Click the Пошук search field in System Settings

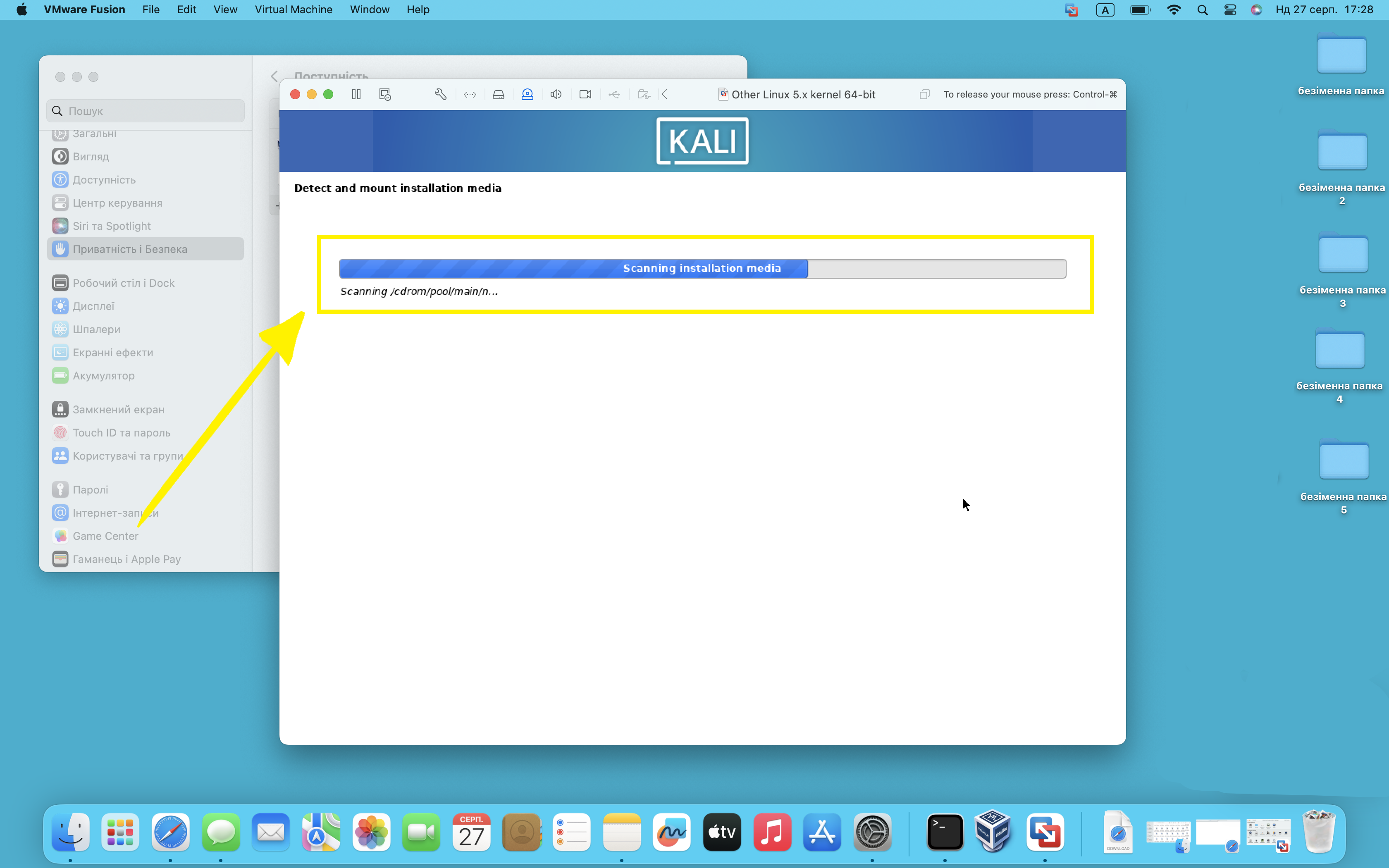point(145,111)
